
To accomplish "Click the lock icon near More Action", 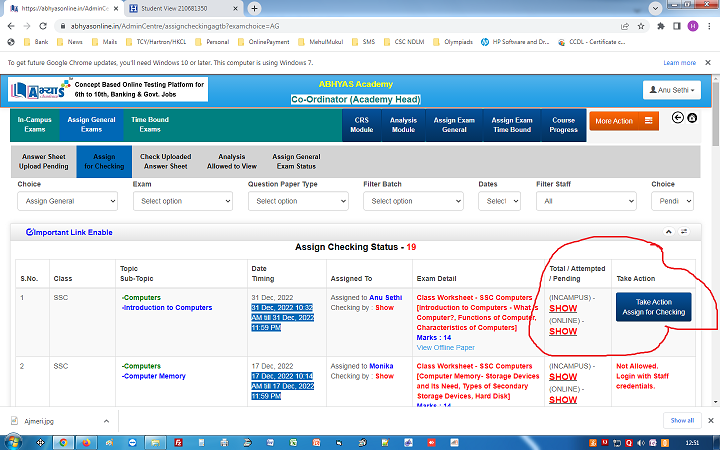I will click(692, 118).
